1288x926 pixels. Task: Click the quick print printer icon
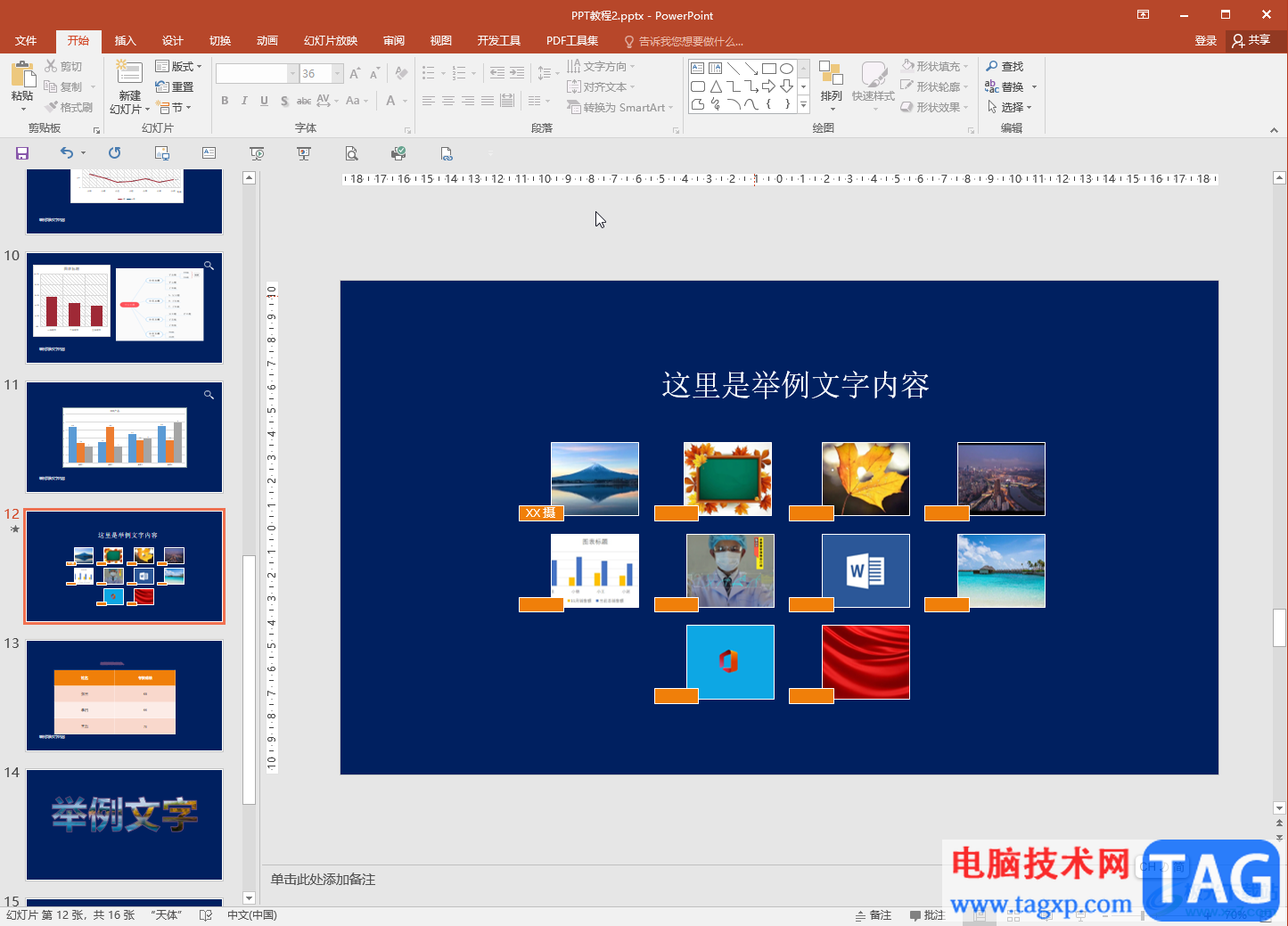tap(398, 153)
